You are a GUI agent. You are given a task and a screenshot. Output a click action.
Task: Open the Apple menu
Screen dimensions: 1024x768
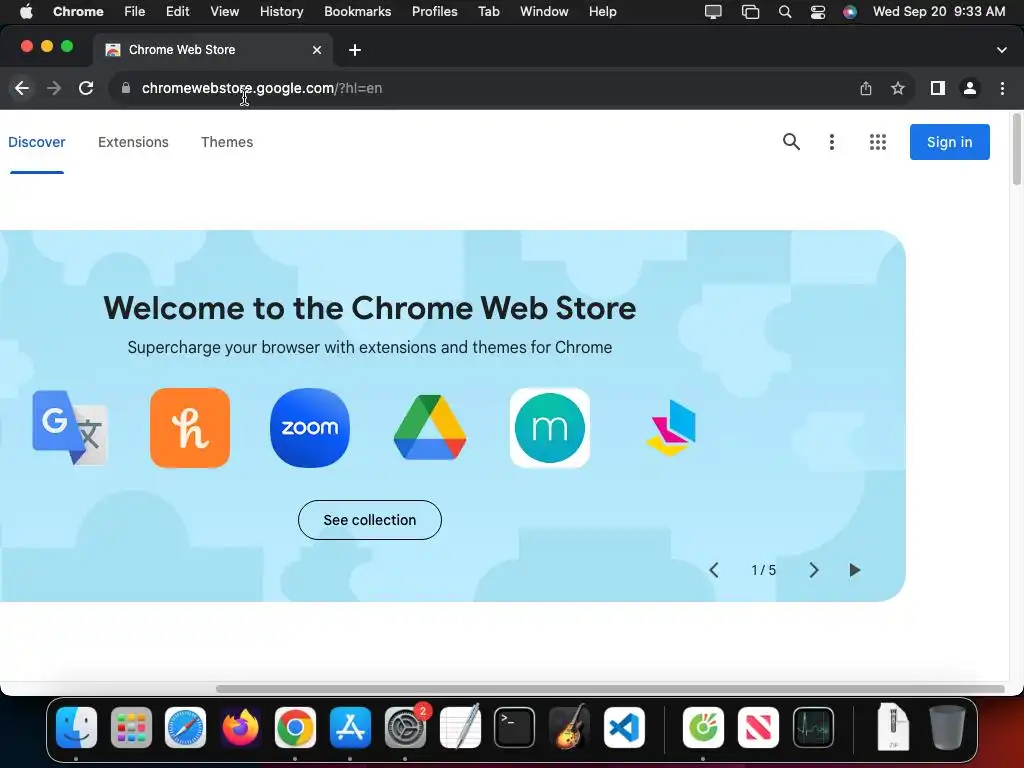(26, 11)
